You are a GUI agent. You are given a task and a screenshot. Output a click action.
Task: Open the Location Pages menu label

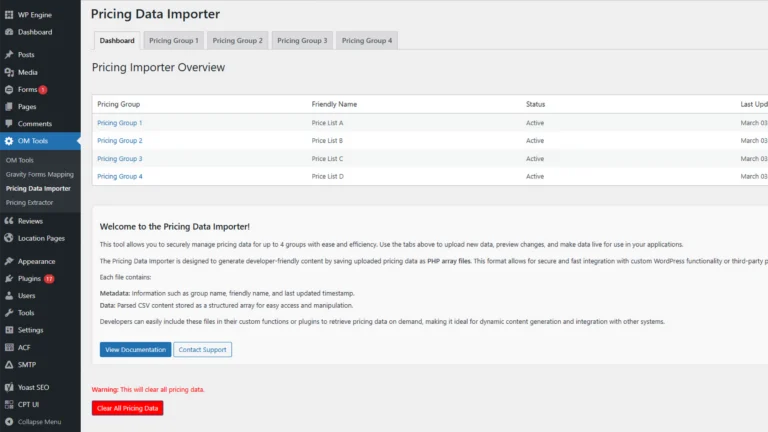point(41,238)
